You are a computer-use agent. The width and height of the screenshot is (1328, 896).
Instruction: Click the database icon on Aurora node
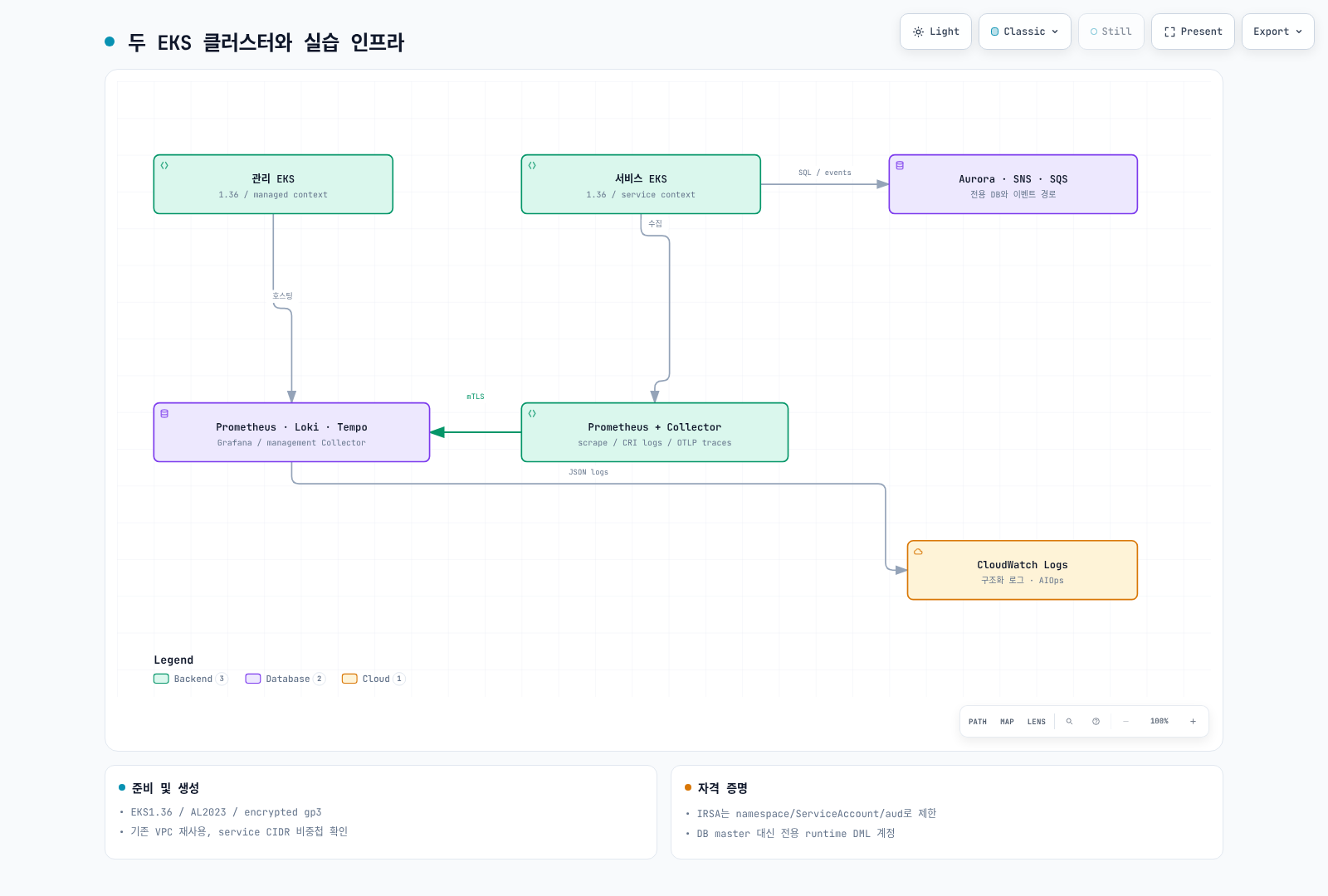pos(900,166)
